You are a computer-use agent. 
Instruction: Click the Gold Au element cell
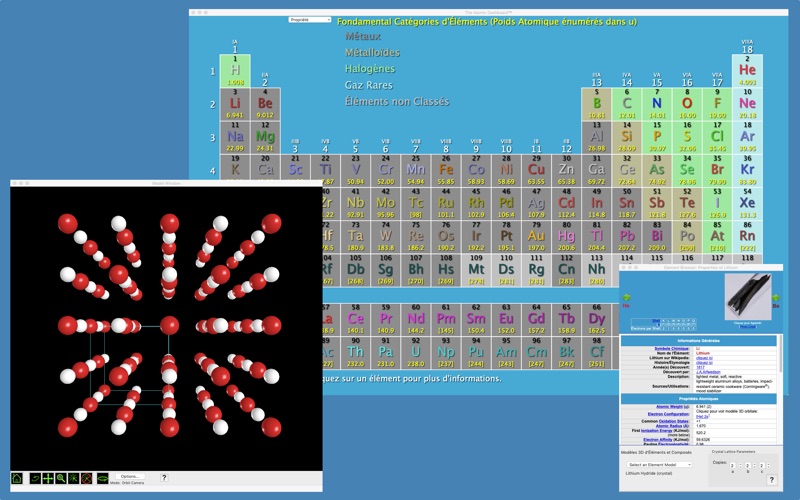(536, 237)
